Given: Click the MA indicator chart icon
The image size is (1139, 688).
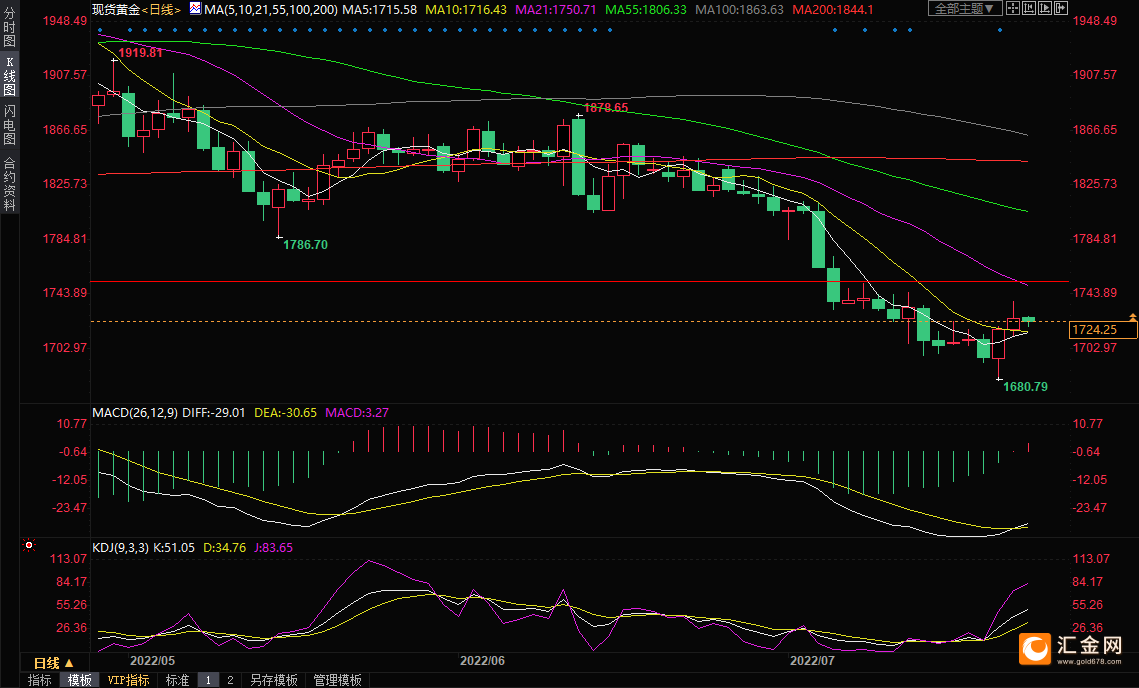Looking at the screenshot, I should (196, 9).
